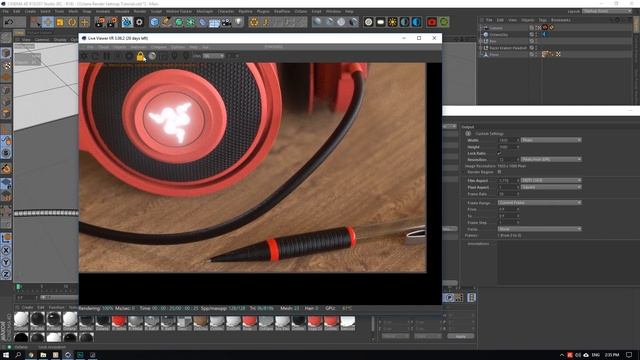Viewport: 640px width, 360px height.
Task: Open the Render menu in main menu bar
Action: coord(140,11)
